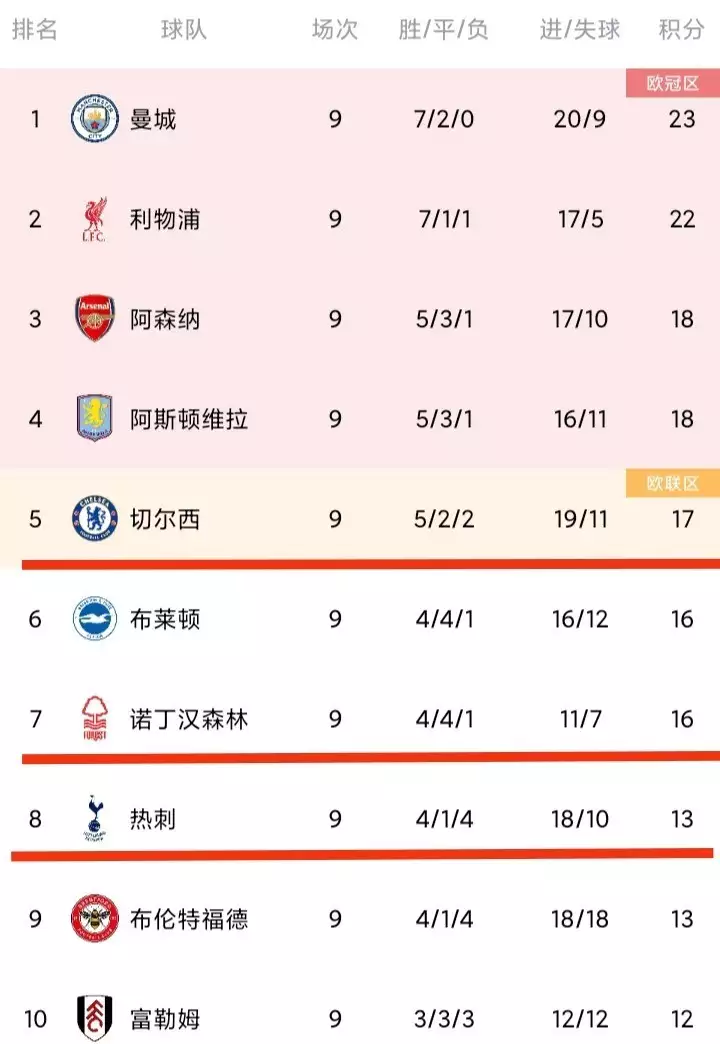Click the 排名 column header
The width and height of the screenshot is (720, 1044).
35,30
